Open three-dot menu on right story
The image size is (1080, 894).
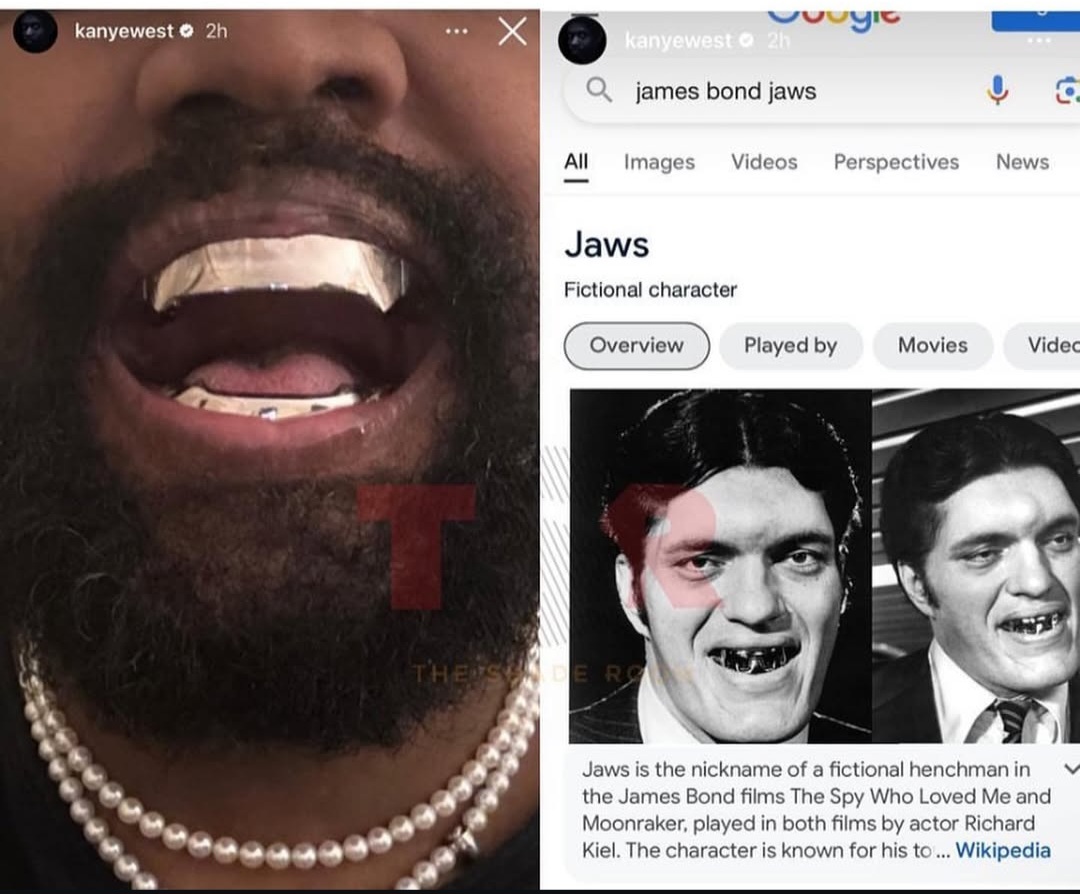tap(1039, 41)
